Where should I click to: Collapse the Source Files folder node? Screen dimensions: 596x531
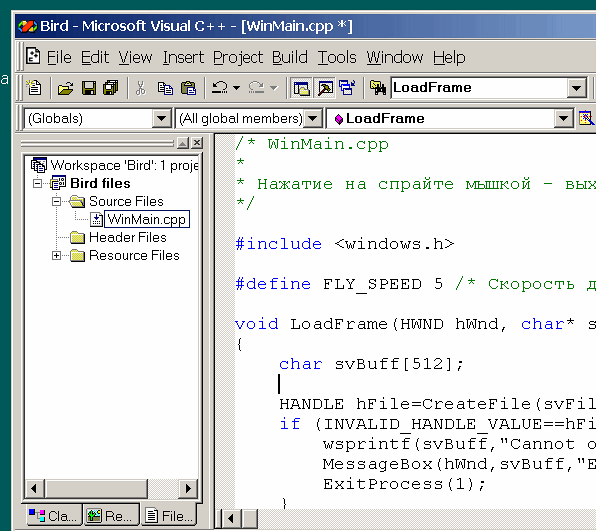coord(56,201)
